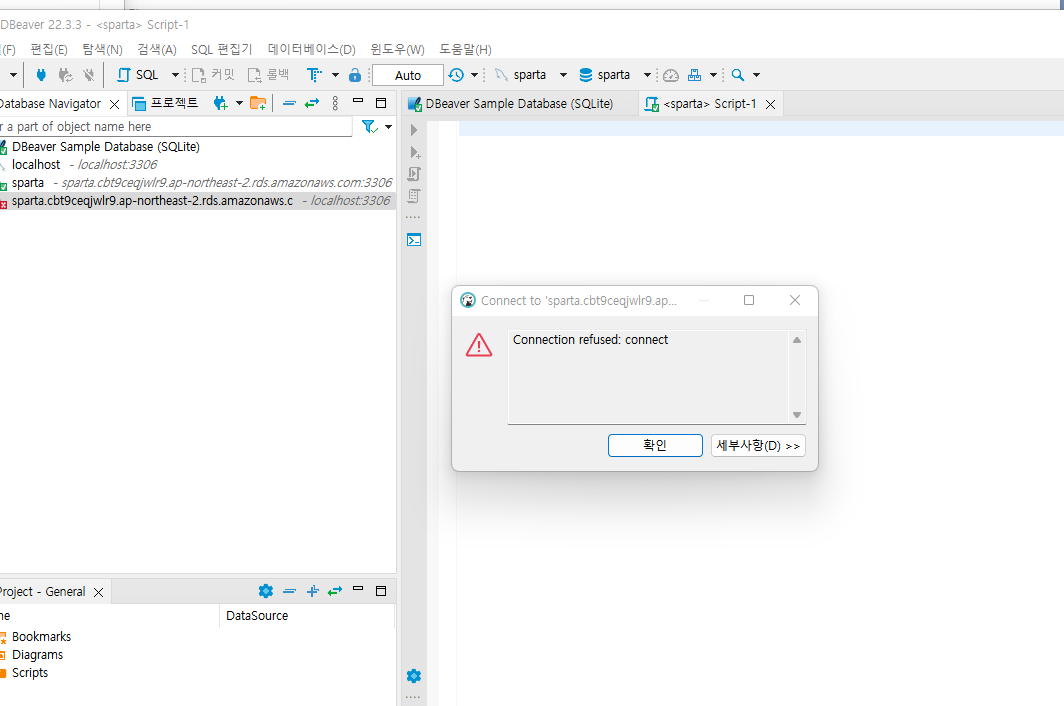Open the dropdown next to tools icon
Viewport: 1064px width, 706px height.
[713, 75]
